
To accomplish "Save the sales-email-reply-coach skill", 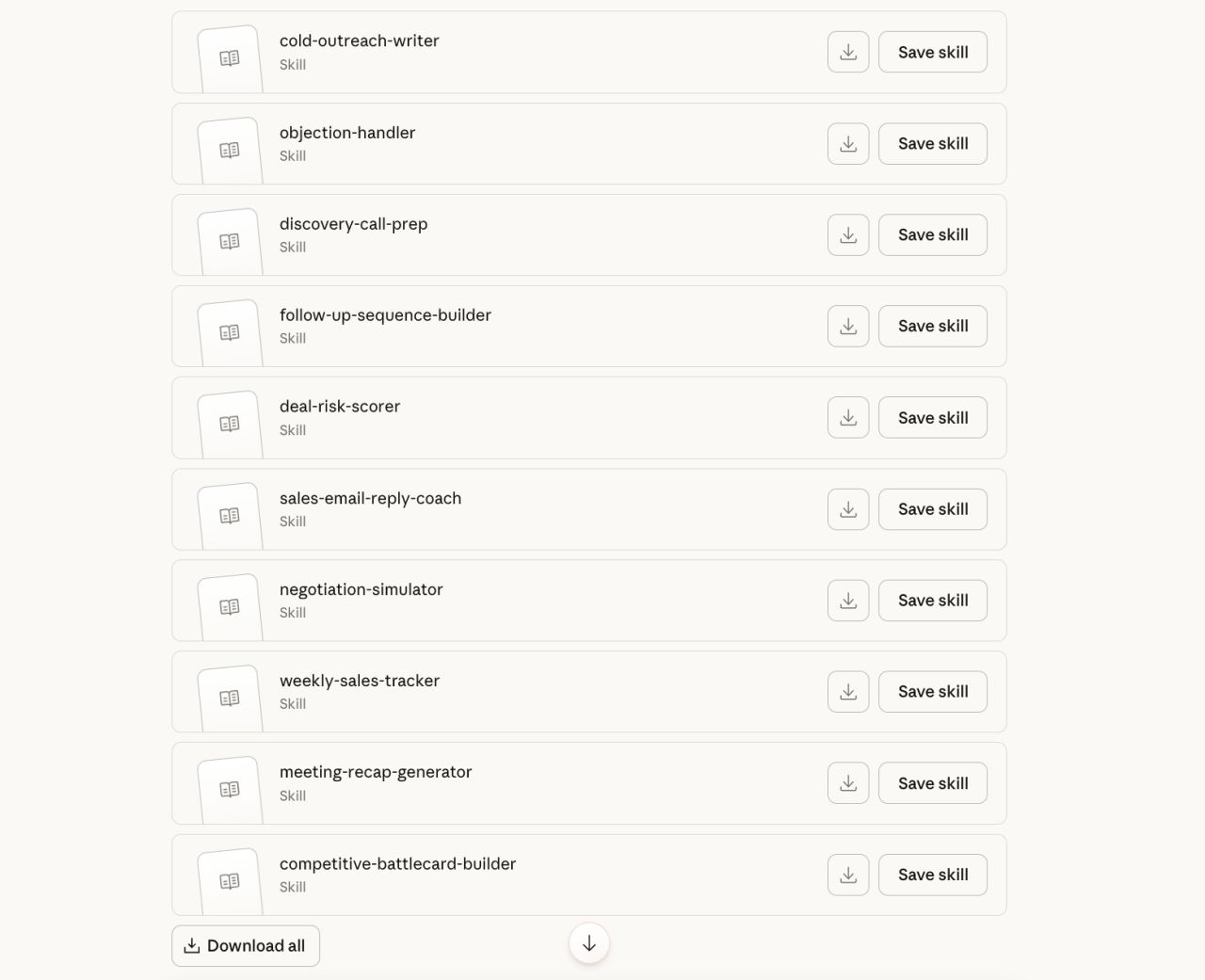I will point(932,508).
